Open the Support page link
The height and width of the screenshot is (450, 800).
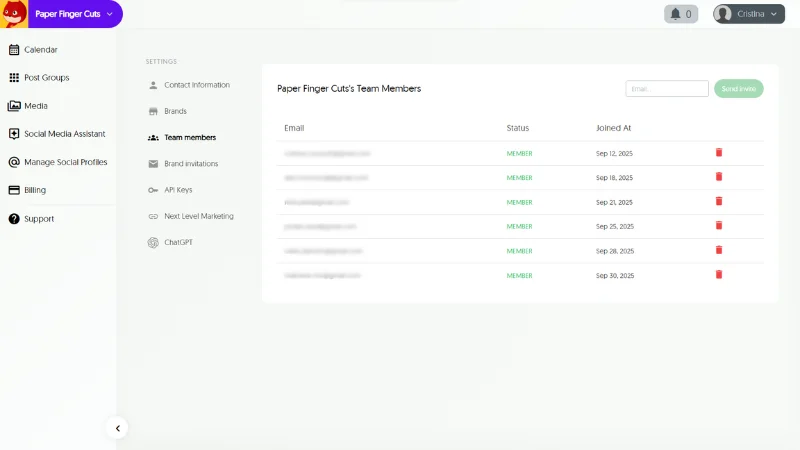[39, 219]
